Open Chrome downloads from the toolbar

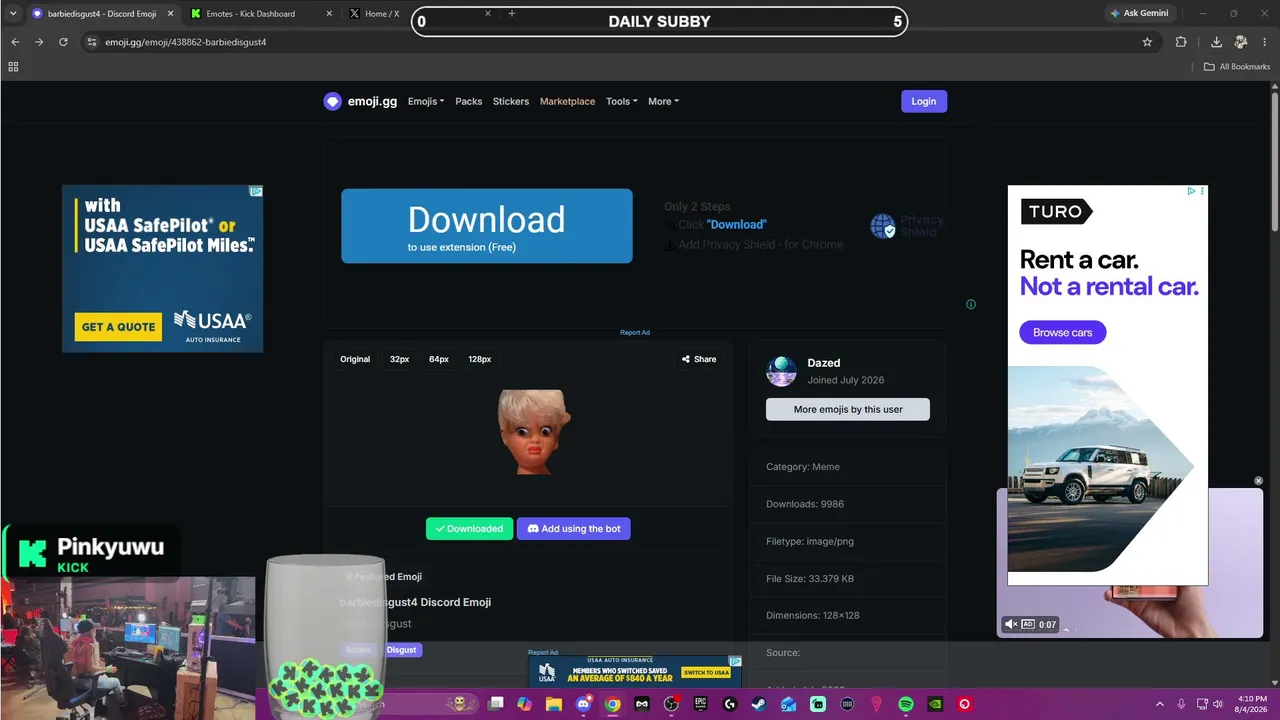pos(1216,42)
